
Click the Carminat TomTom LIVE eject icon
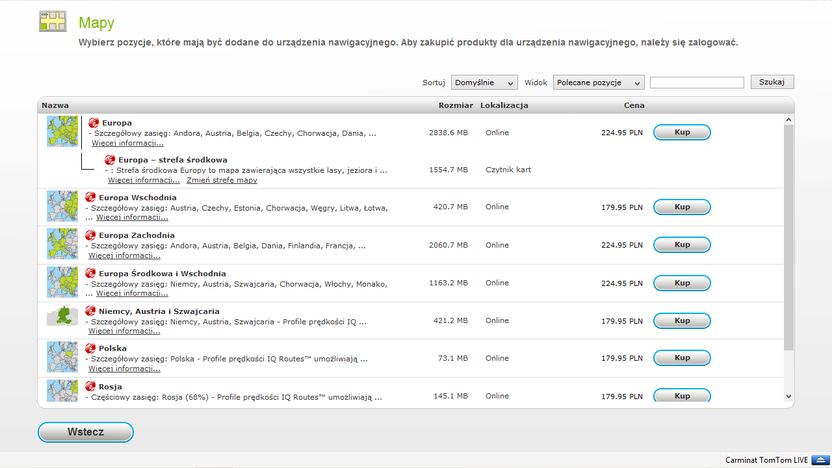tap(821, 460)
